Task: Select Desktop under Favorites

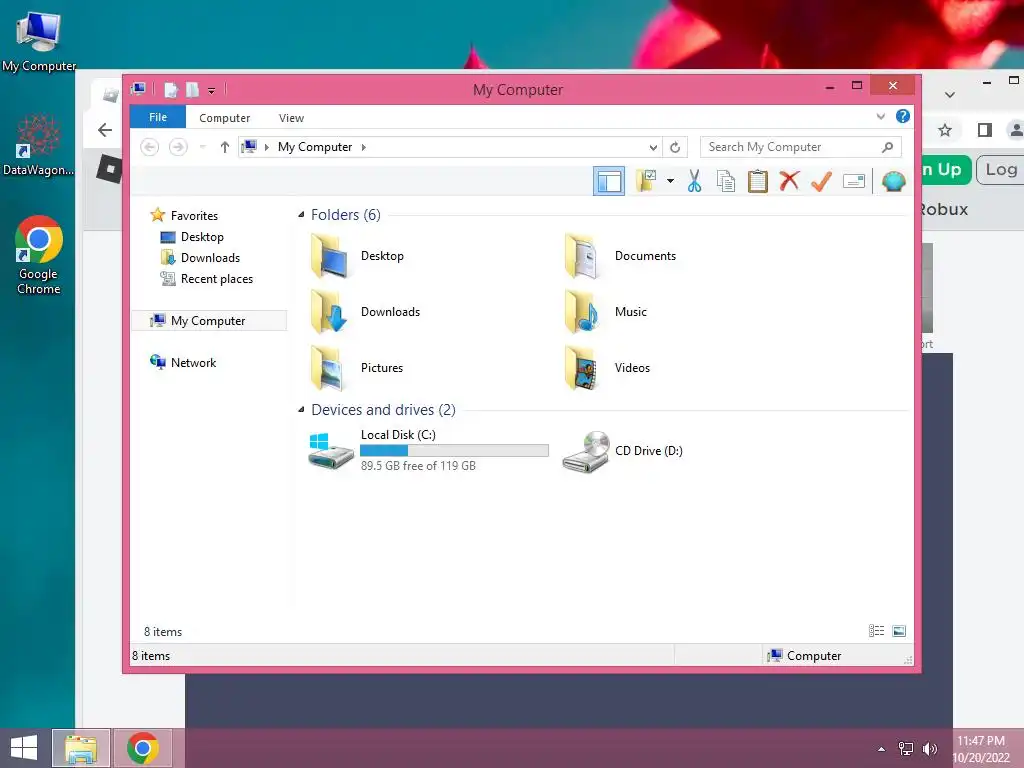Action: [x=192, y=236]
